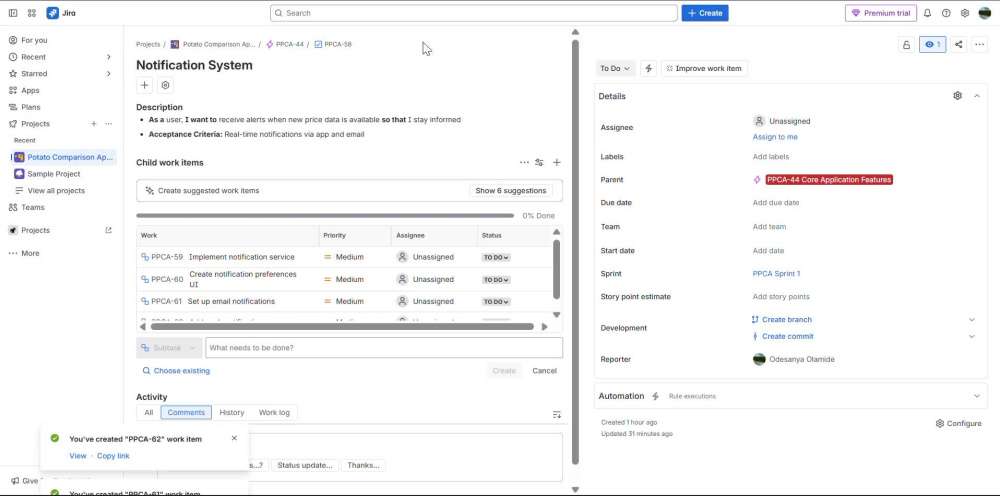The height and width of the screenshot is (496, 1000).
Task: Click the lock restrictions icon
Action: (906, 45)
